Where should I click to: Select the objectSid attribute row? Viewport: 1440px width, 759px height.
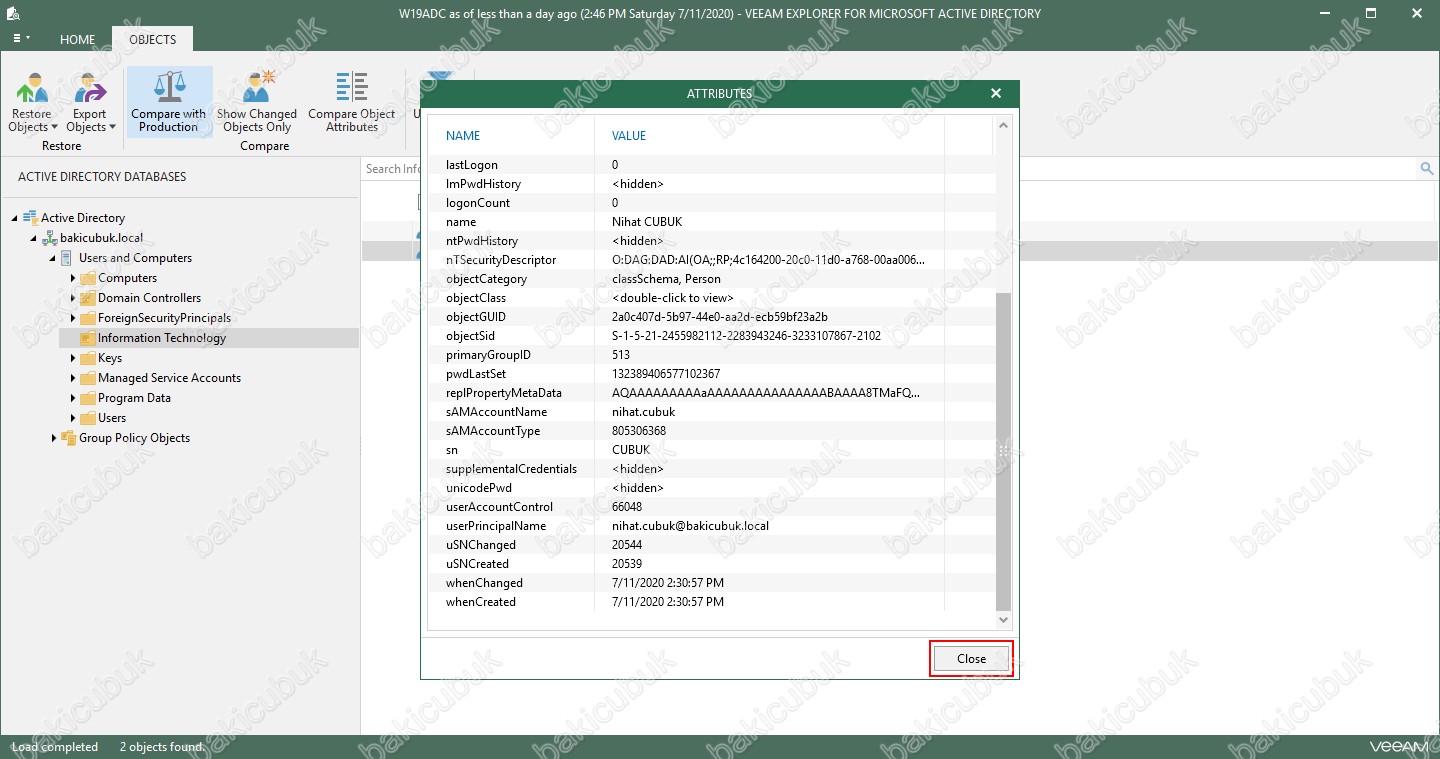(x=712, y=336)
